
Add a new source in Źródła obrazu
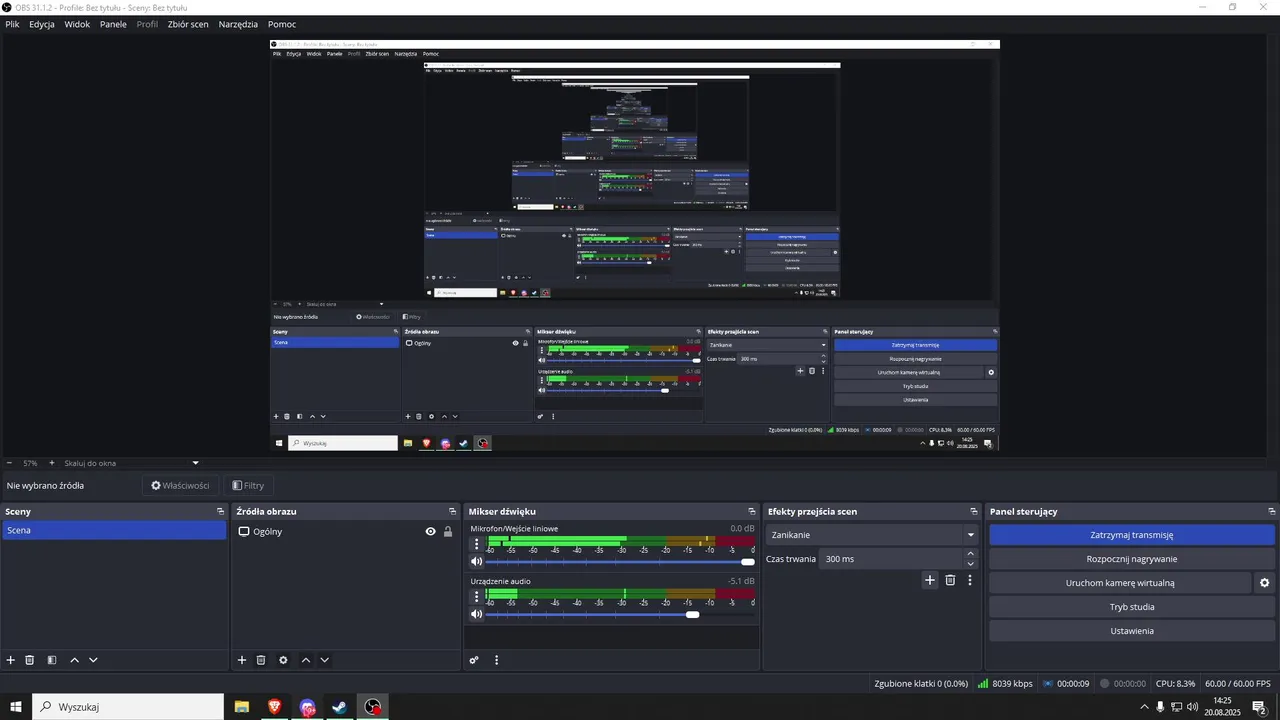coord(242,660)
